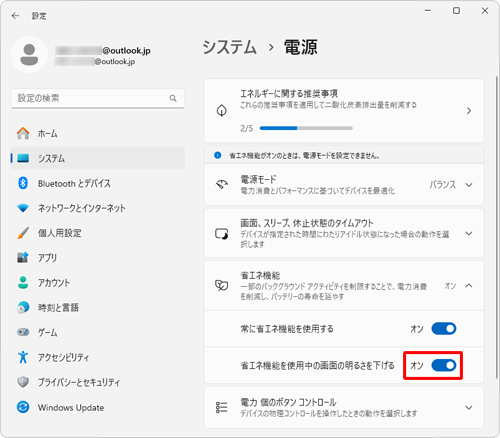The image size is (500, 438).
Task: Click the power mode gauge icon
Action: (222, 184)
